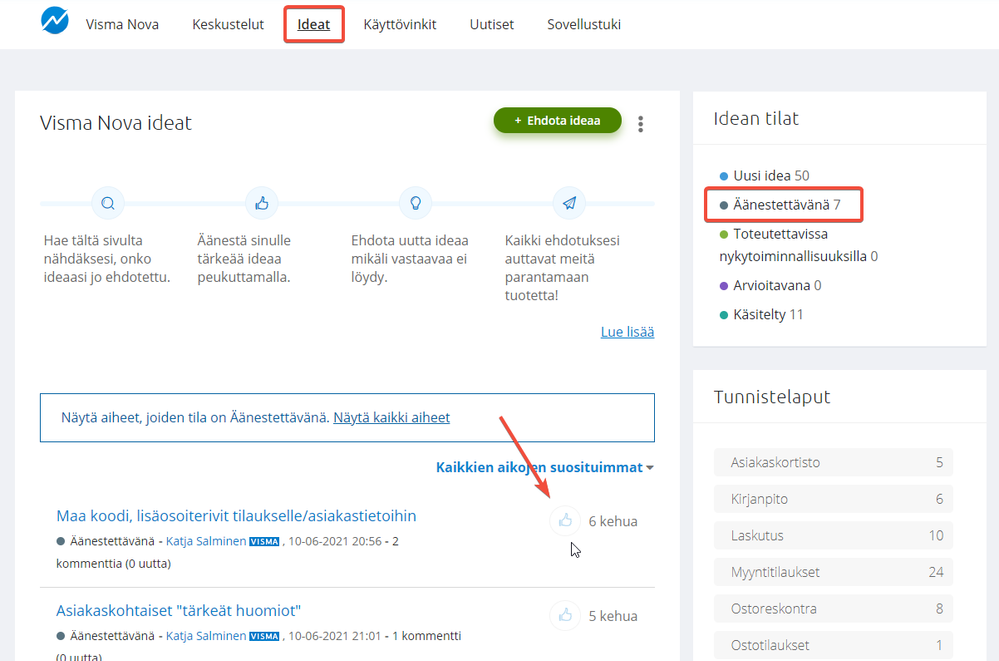This screenshot has height=661, width=999.
Task: Click the 5 kehua count
Action: [613, 616]
